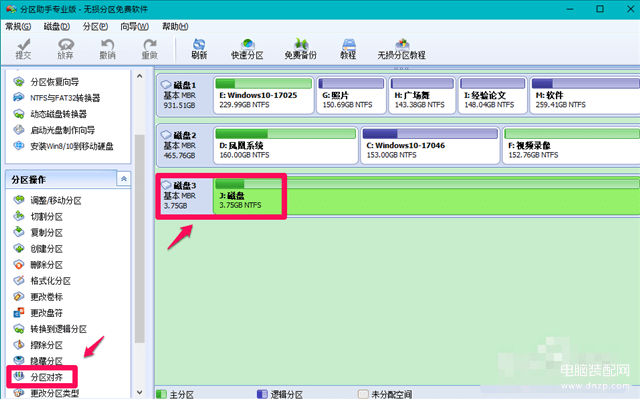Click sidebar scrollbar down arrow

(140, 392)
